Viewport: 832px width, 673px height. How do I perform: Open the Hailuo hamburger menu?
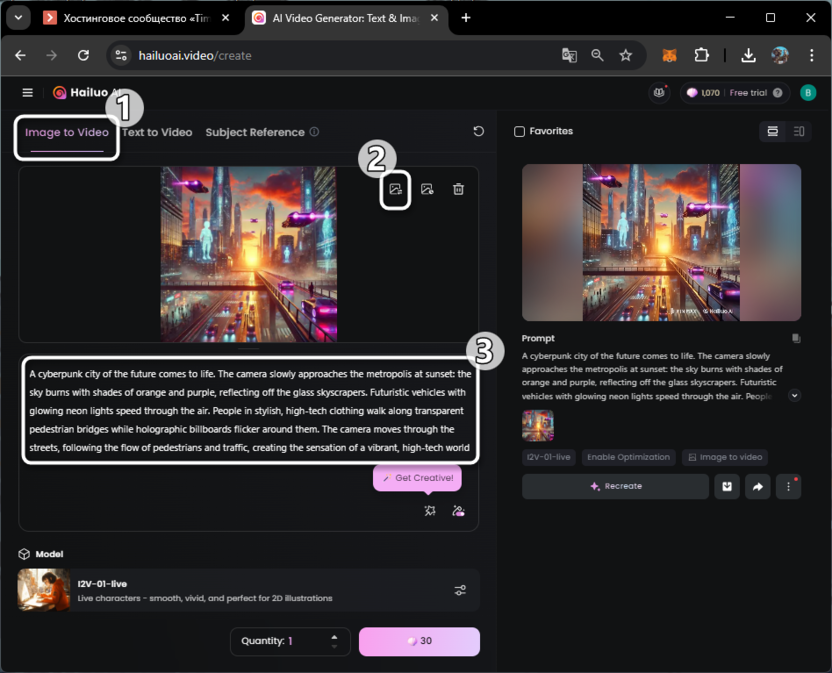[27, 93]
